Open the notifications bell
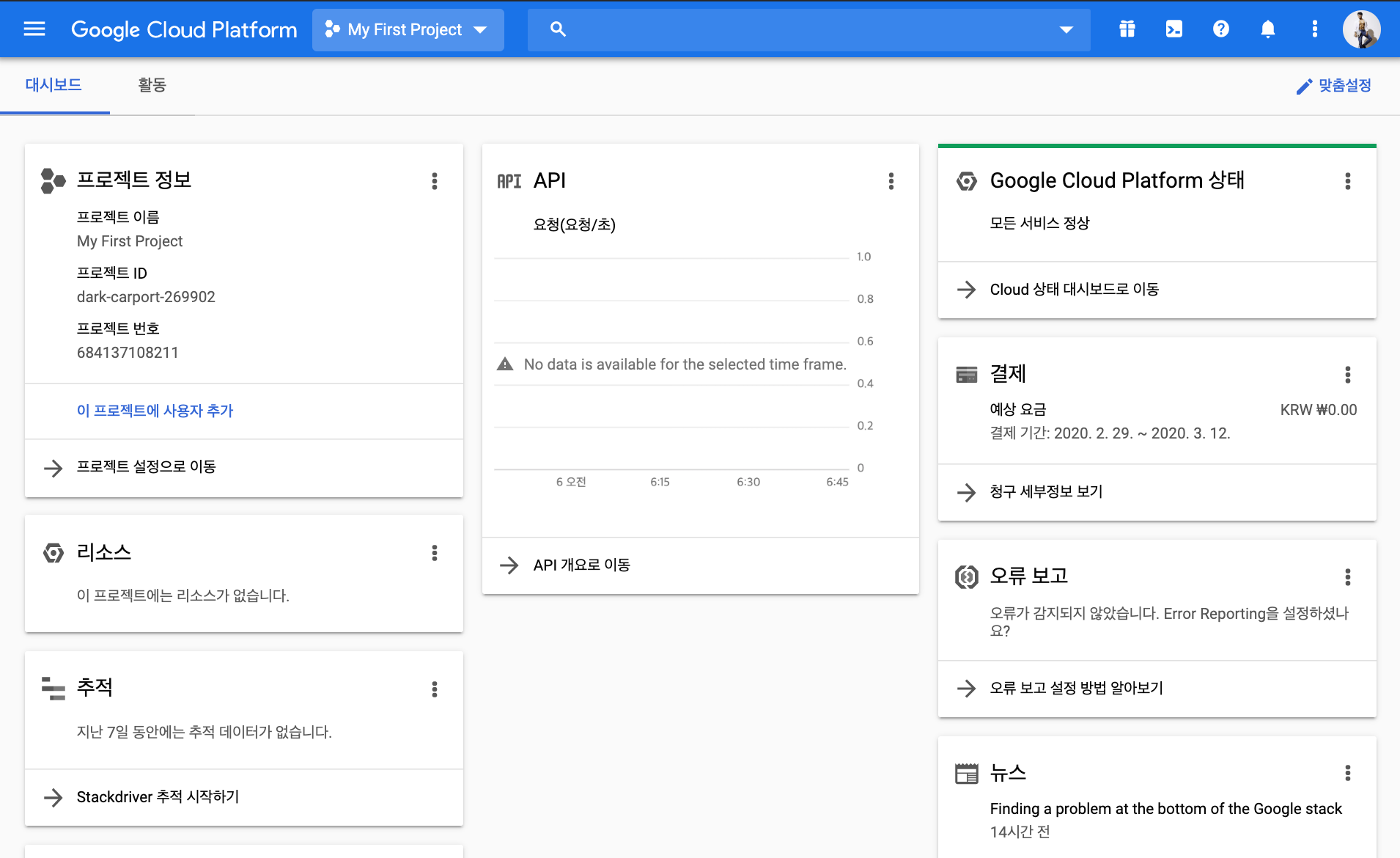Viewport: 1400px width, 858px height. click(x=1268, y=29)
